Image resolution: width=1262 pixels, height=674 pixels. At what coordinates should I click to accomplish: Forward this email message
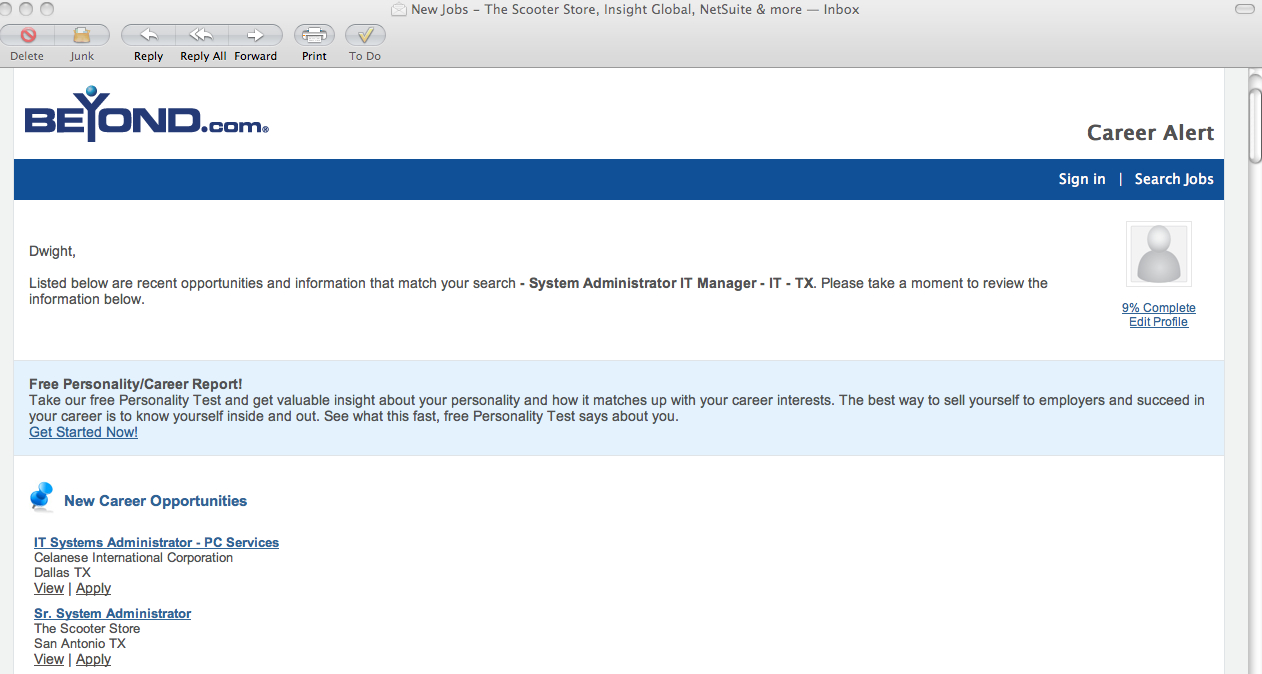256,35
